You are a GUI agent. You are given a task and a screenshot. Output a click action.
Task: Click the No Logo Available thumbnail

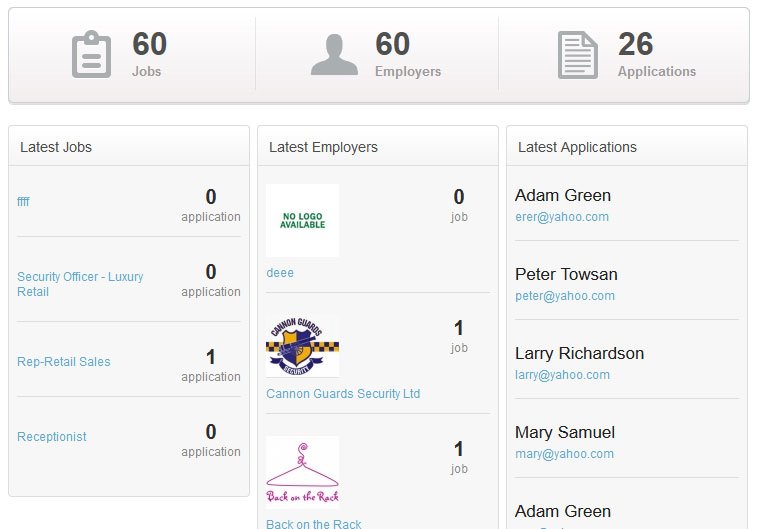click(x=302, y=220)
